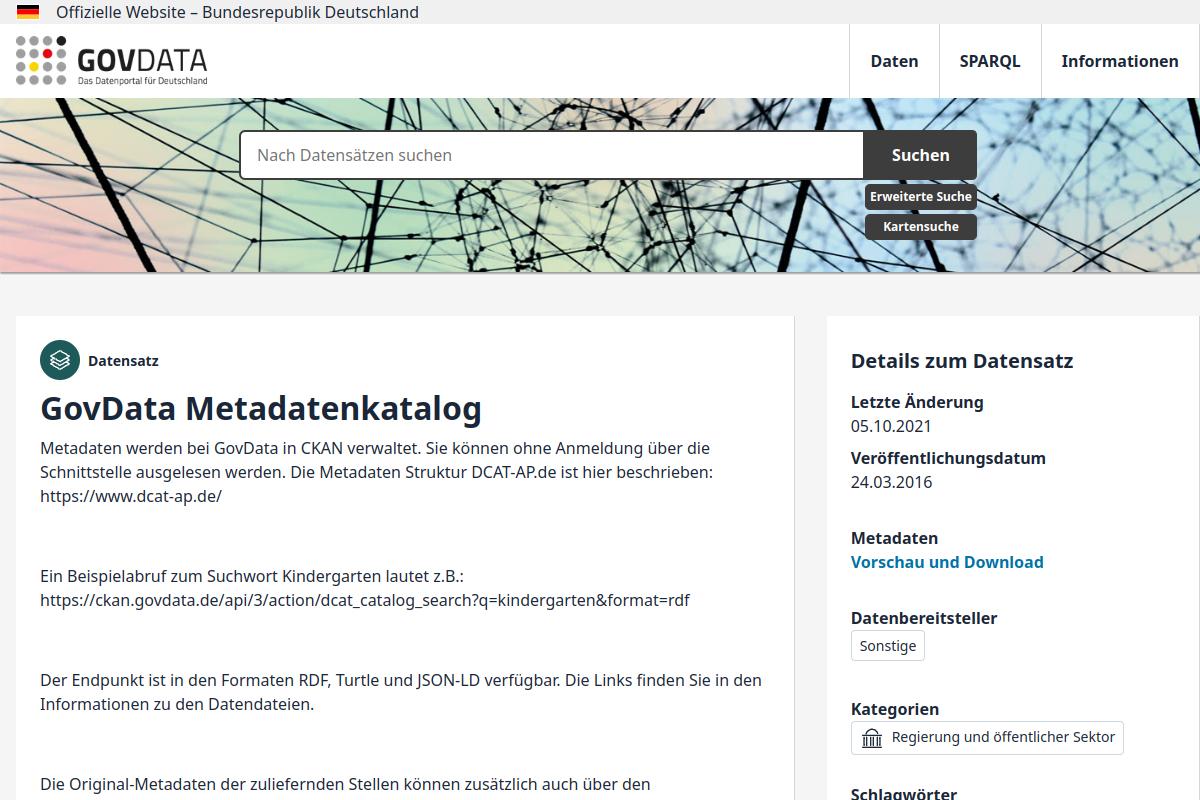The image size is (1200, 800).
Task: Click the Suchen button
Action: (x=920, y=155)
